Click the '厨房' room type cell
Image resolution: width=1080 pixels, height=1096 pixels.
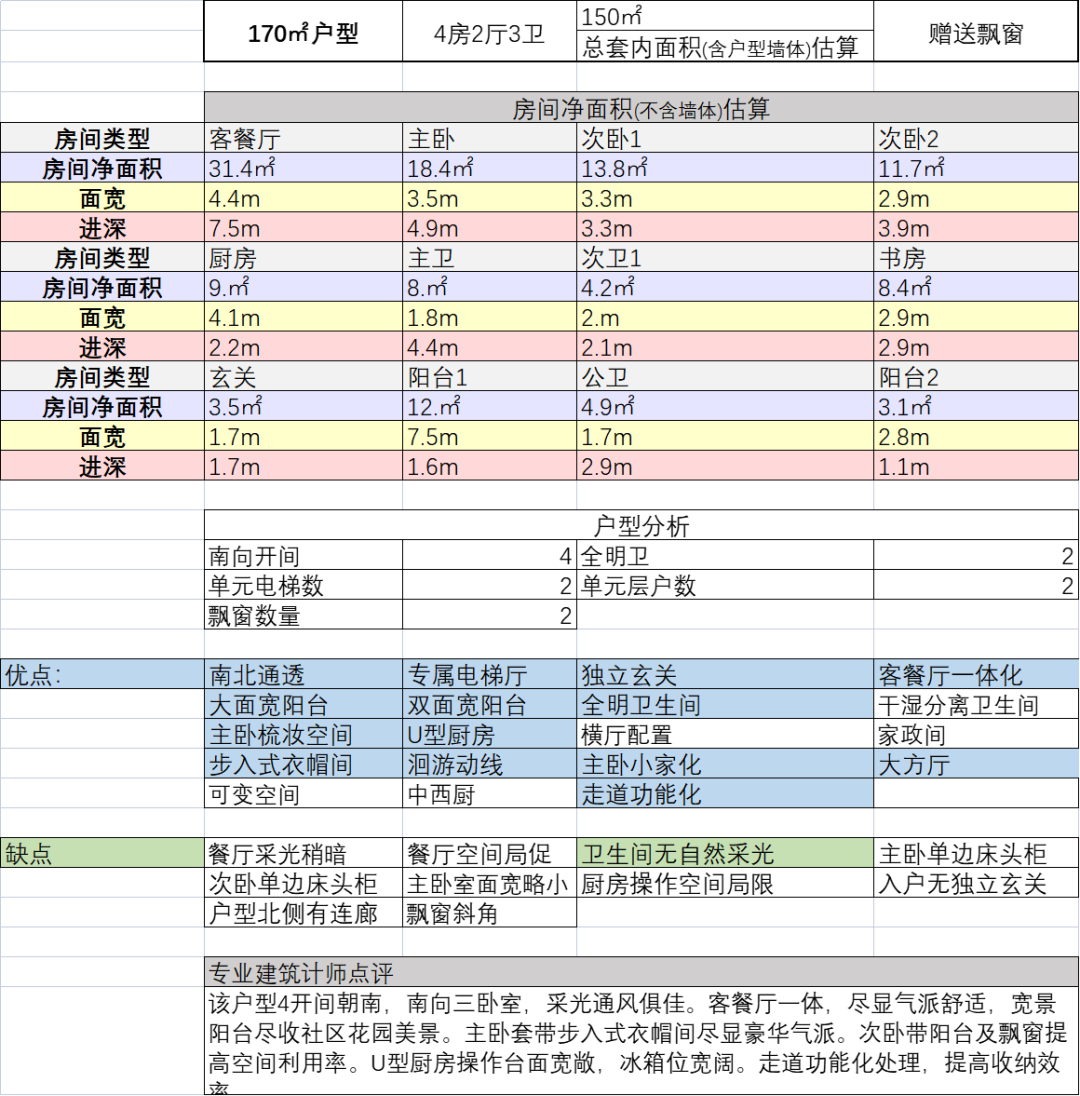303,257
